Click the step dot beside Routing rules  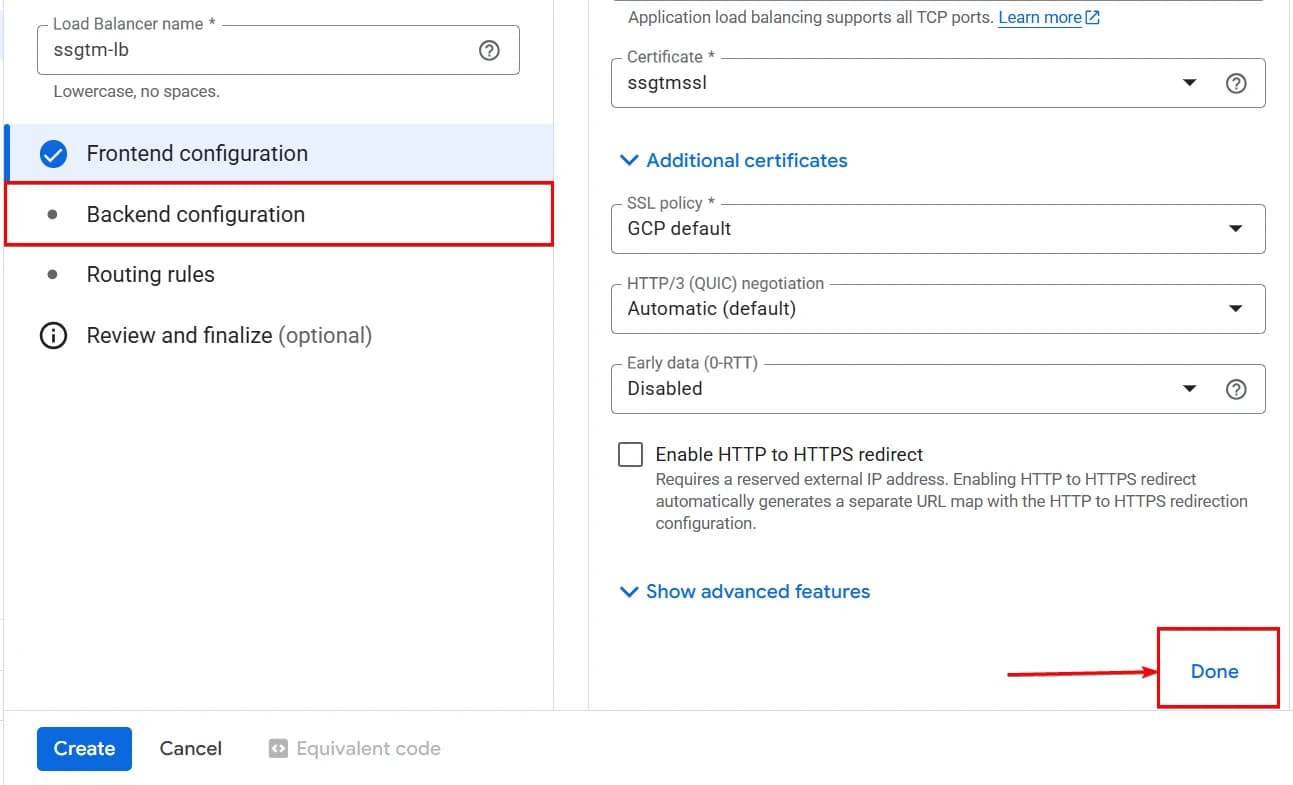click(53, 274)
